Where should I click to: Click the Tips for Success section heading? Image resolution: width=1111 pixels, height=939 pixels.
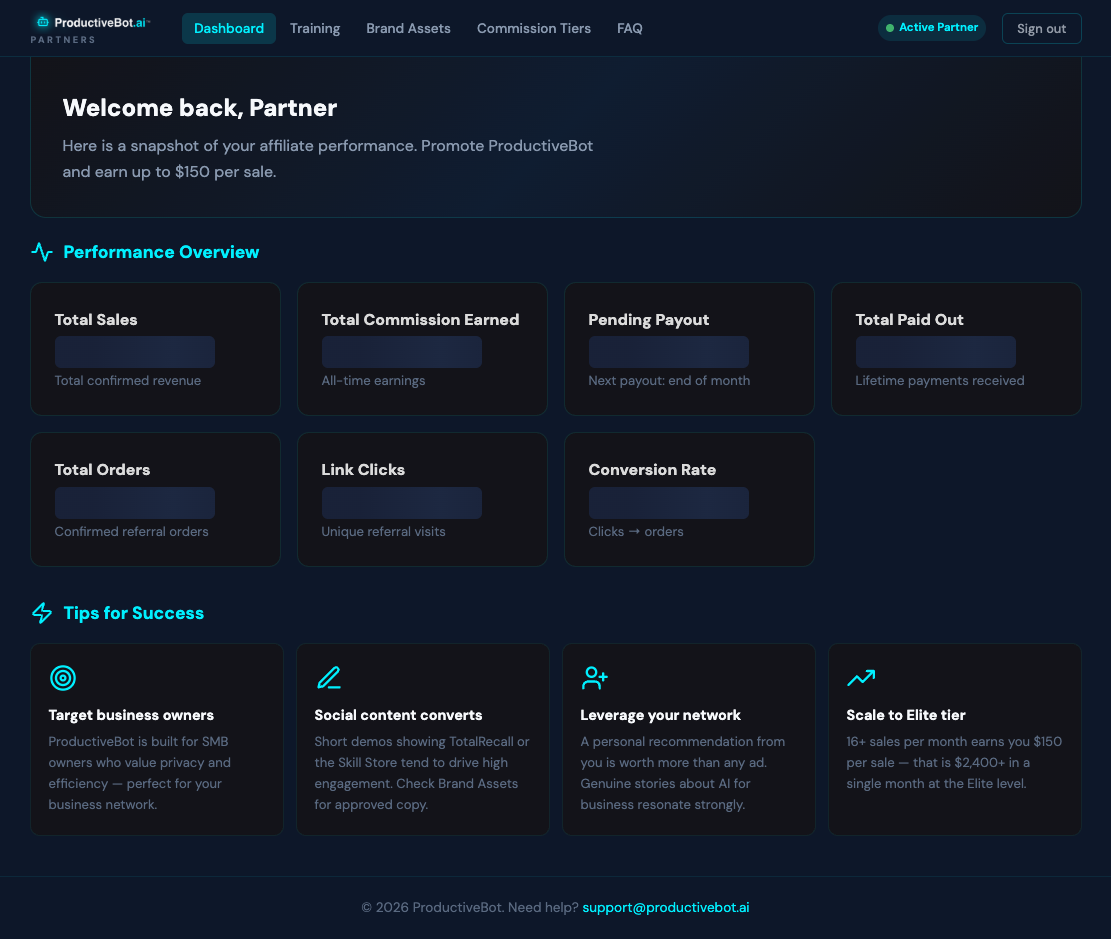(133, 613)
